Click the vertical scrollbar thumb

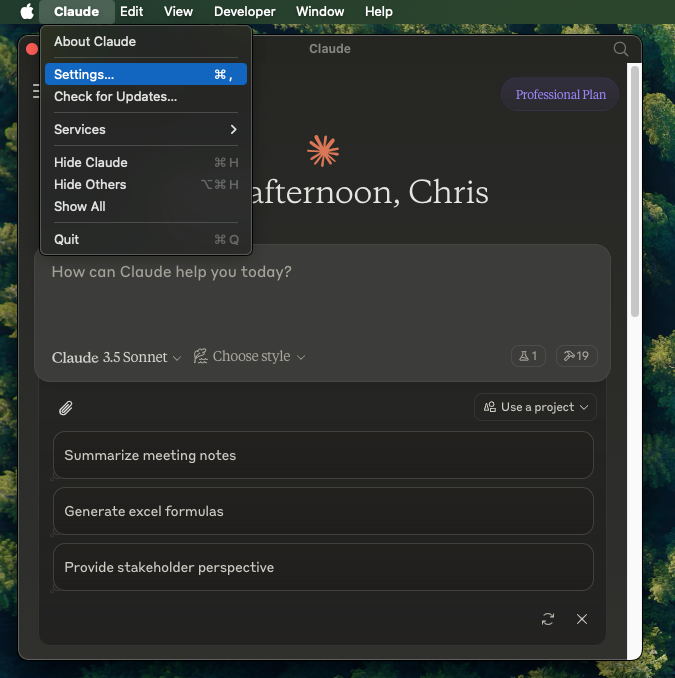(634, 191)
